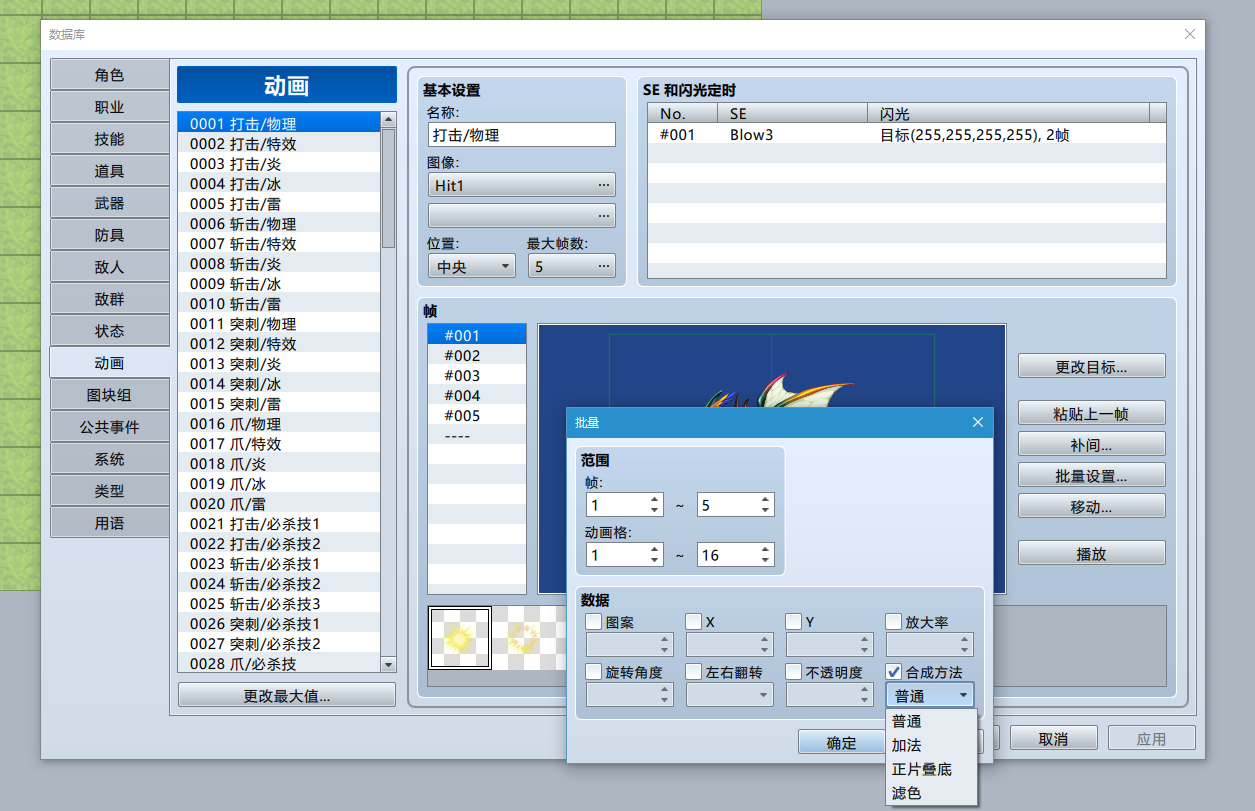Open the empty second image chooser

[x=522, y=215]
